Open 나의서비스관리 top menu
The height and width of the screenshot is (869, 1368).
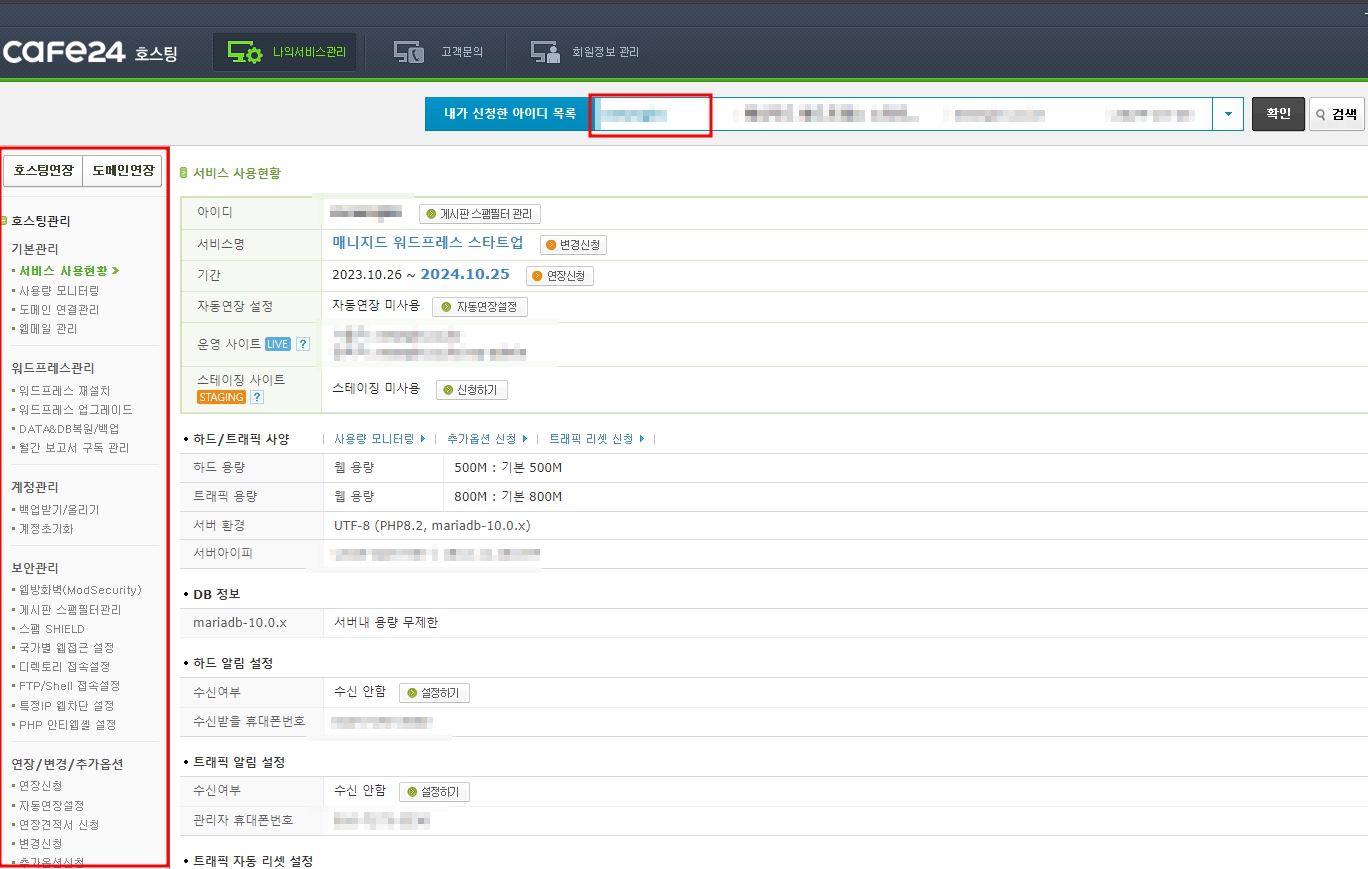(x=285, y=52)
